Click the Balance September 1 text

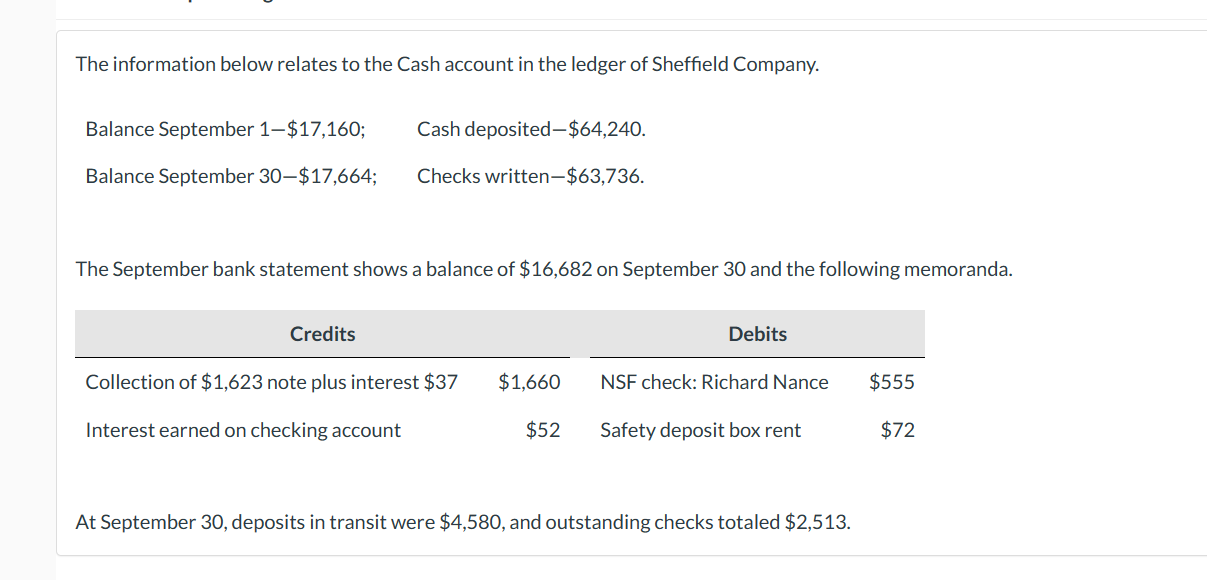click(226, 129)
